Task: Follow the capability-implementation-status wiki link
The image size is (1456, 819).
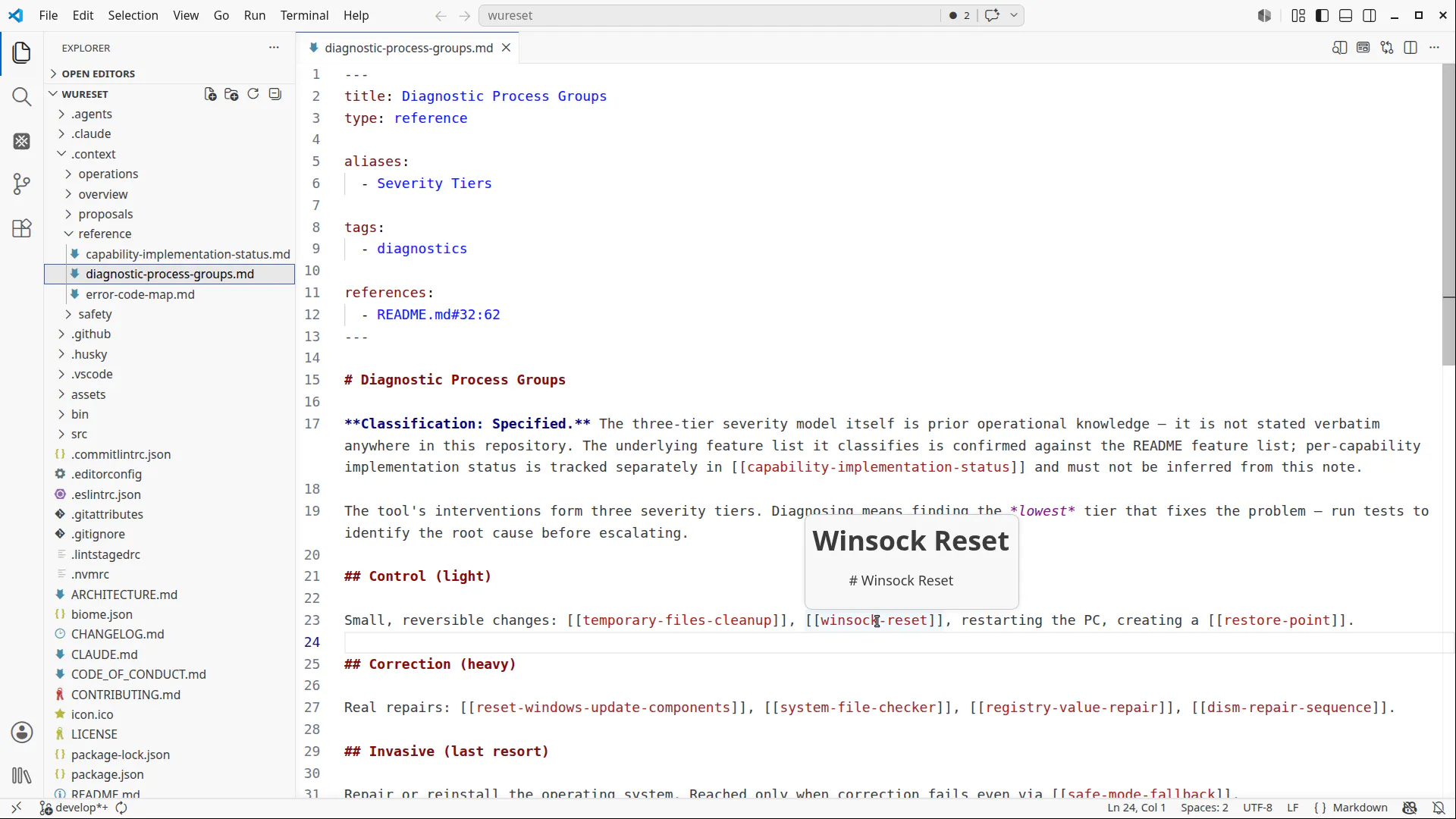Action: click(x=878, y=467)
